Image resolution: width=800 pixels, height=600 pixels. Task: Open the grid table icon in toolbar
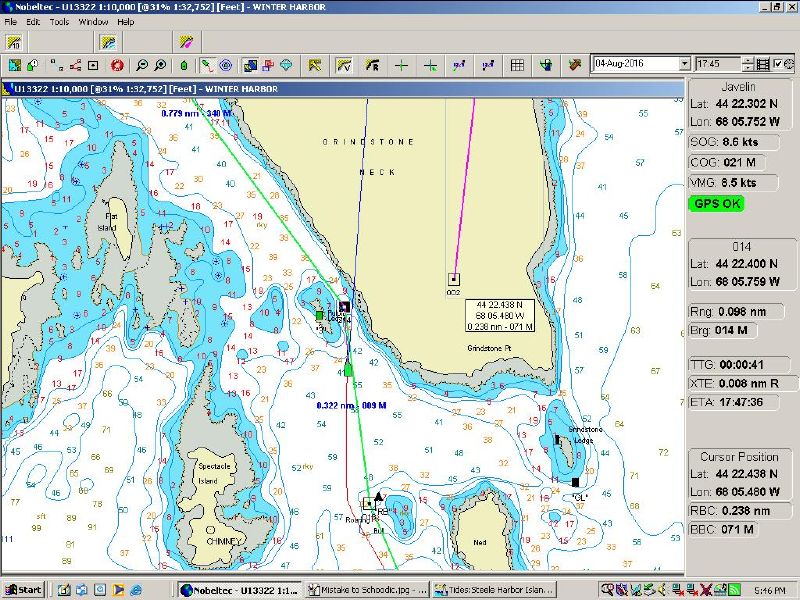(x=517, y=65)
